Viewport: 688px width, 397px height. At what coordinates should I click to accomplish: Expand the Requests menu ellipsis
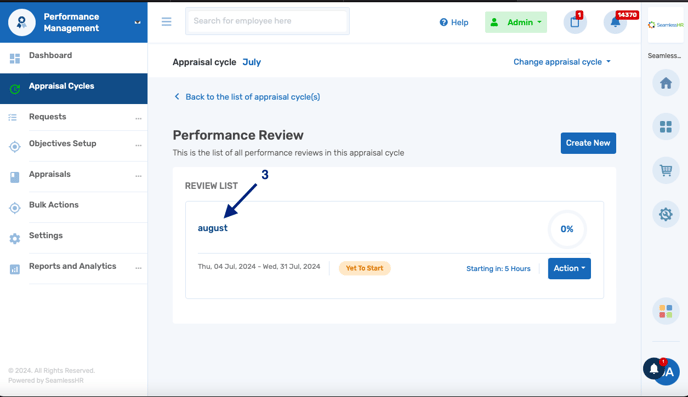138,118
